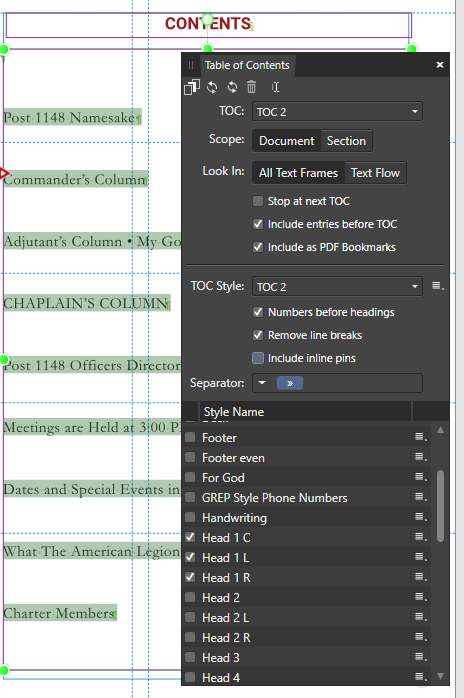The width and height of the screenshot is (464, 698).
Task: Open the Separator dropdown arrow
Action: (262, 383)
